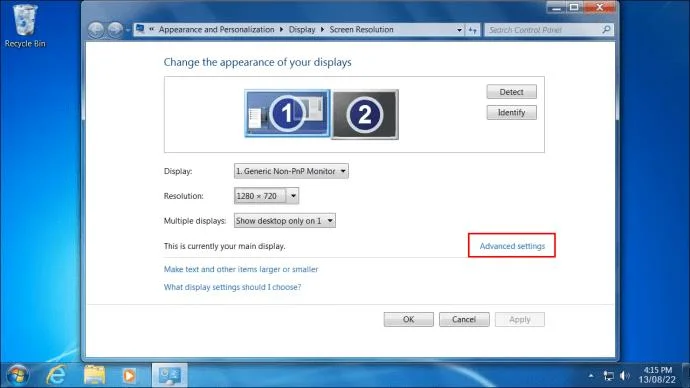
Task: Expand recent pages dropdown beside Forward
Action: pos(128,30)
